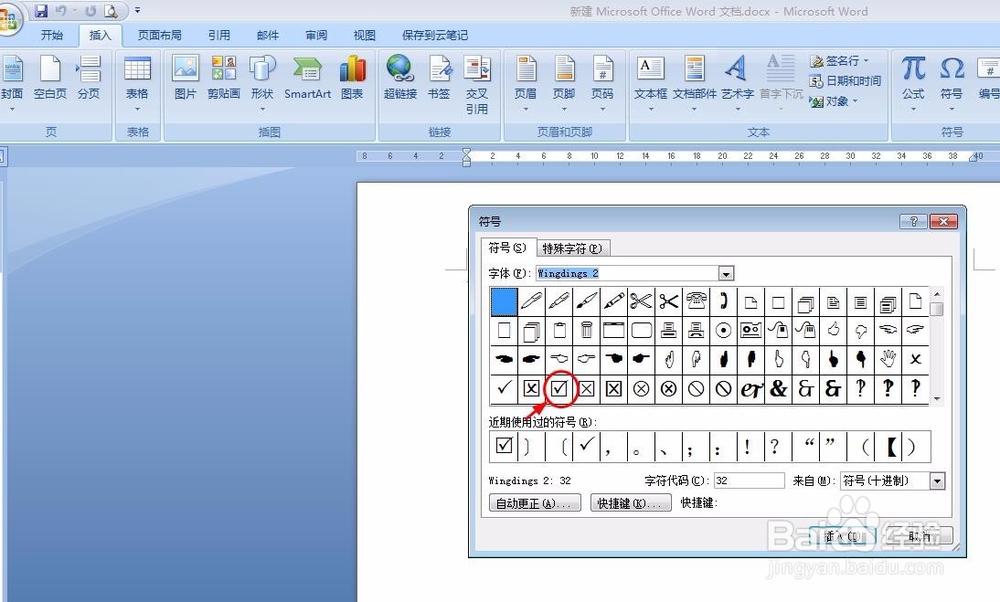The width and height of the screenshot is (1000, 602).
Task: Insert a Bookmark (书签)
Action: tap(439, 79)
